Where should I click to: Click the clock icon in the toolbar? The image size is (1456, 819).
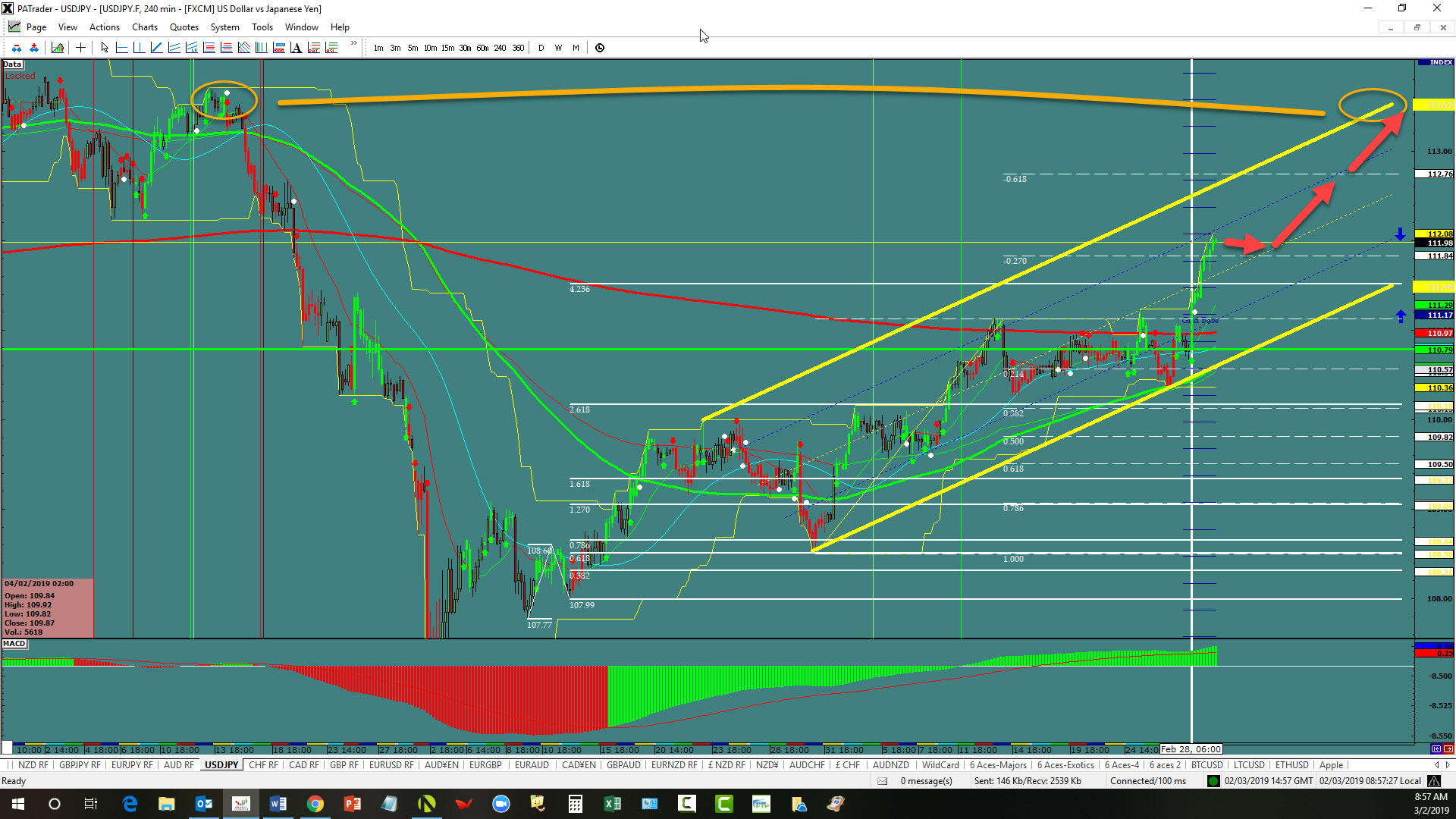[x=600, y=48]
